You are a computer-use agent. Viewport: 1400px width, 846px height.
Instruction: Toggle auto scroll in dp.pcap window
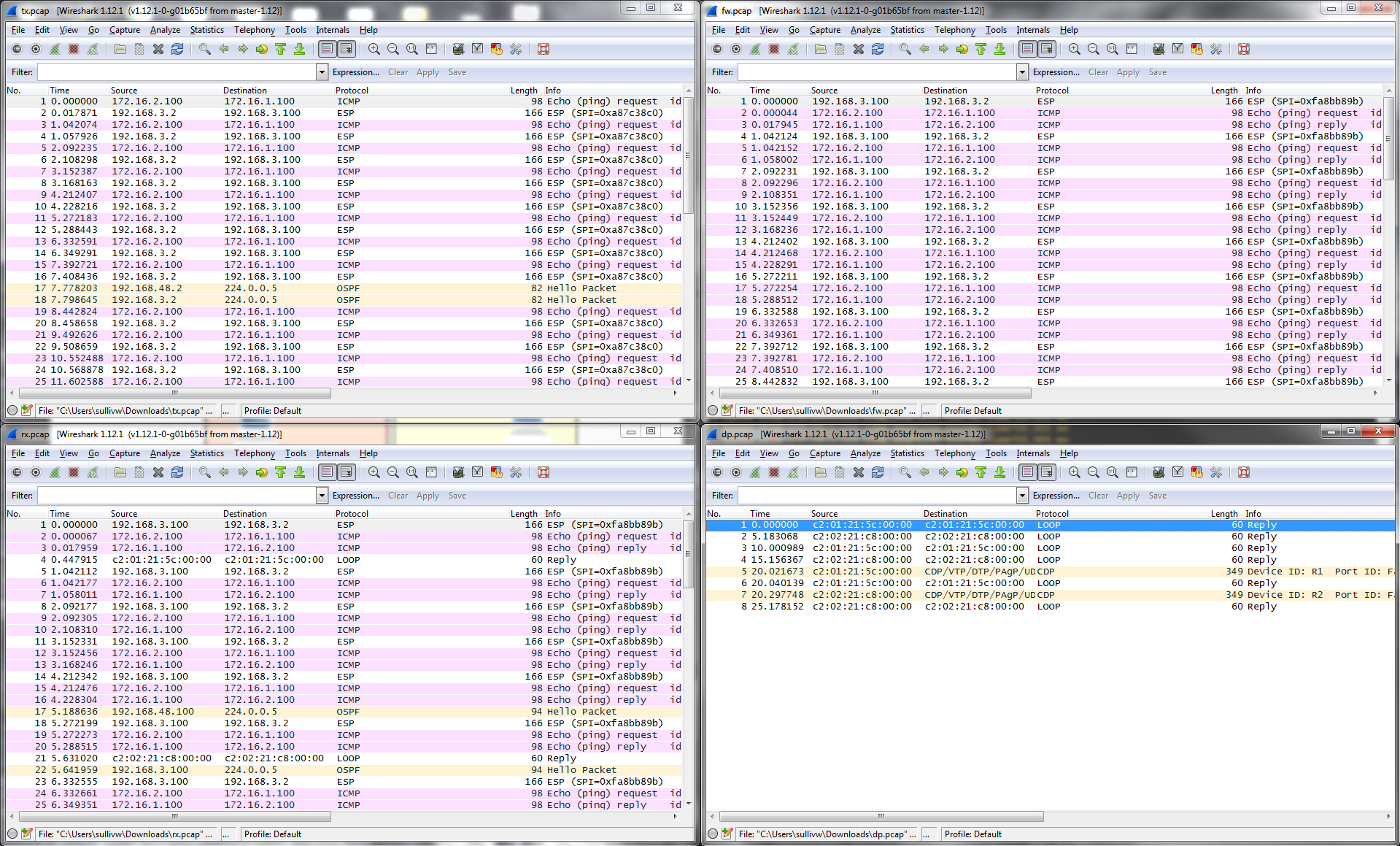pos(1047,472)
